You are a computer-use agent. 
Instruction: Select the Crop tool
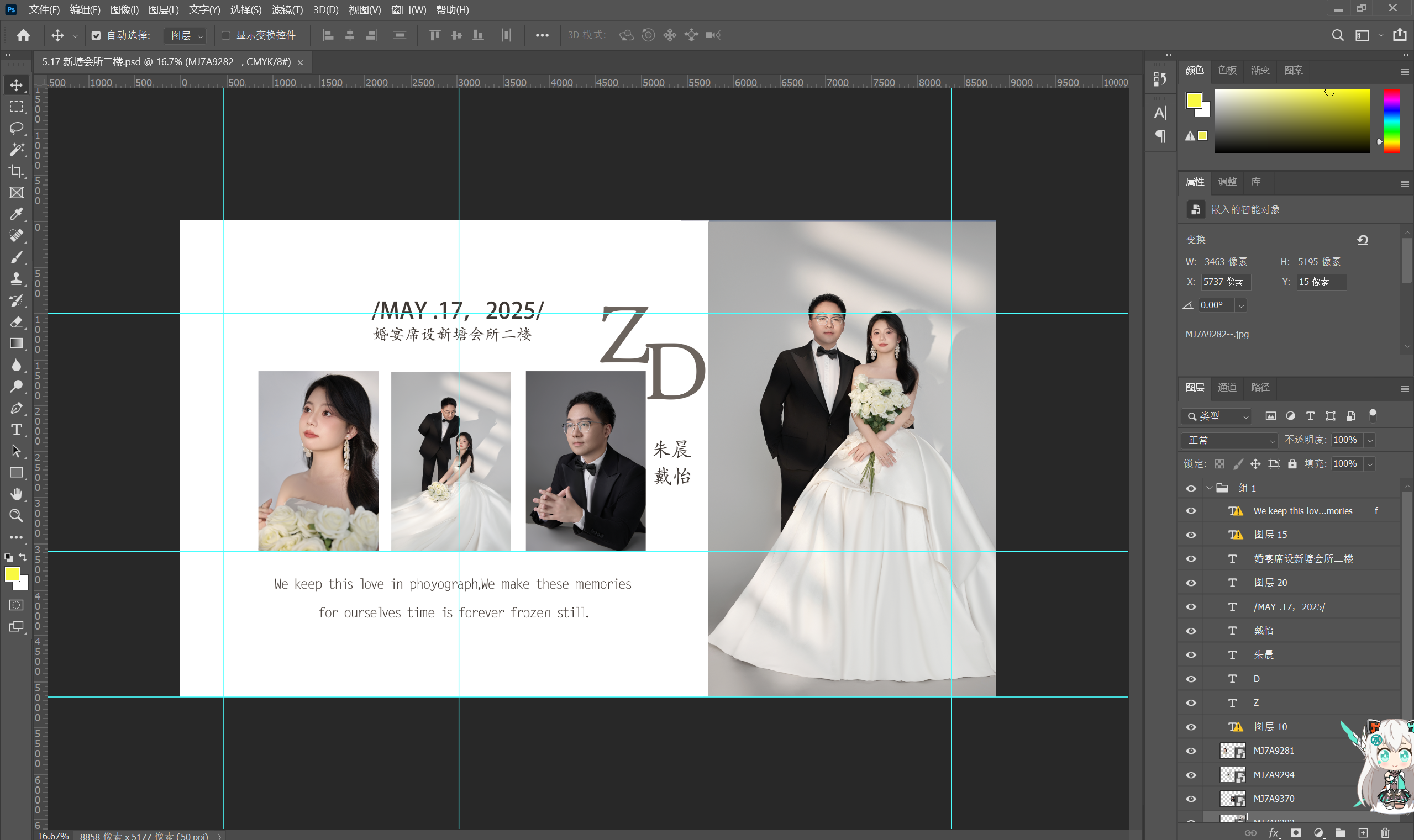[x=17, y=171]
